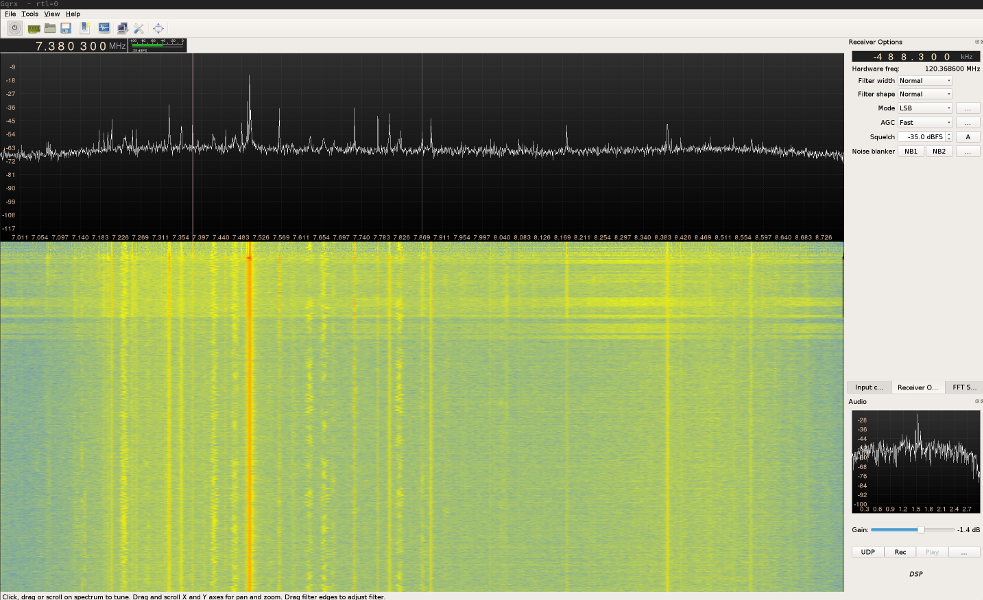Save settings using the floppy disk icon
This screenshot has width=983, height=600.
[66, 28]
